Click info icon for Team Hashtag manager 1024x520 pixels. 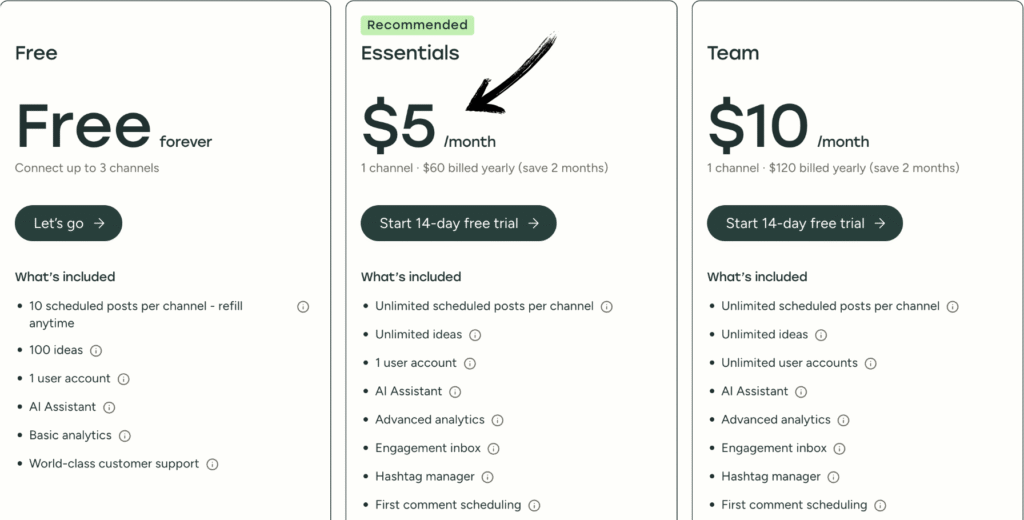tap(833, 477)
